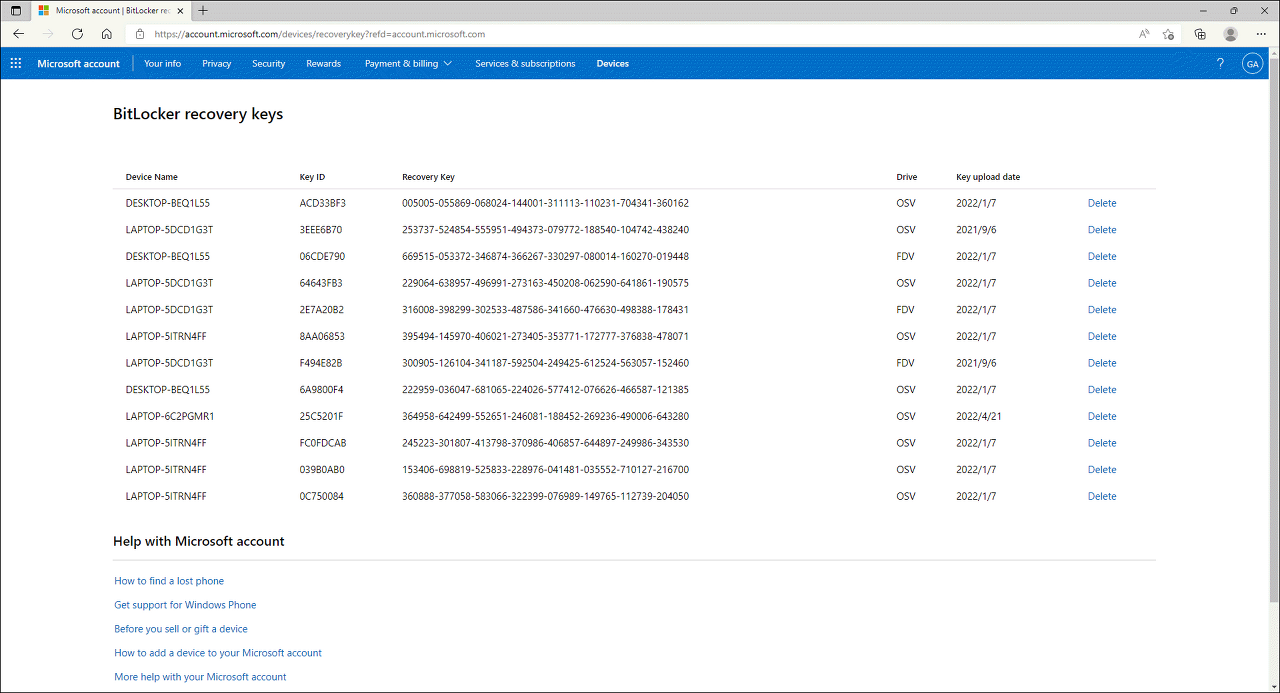
Task: Open the Edge Settings and more menu
Action: 1260,34
